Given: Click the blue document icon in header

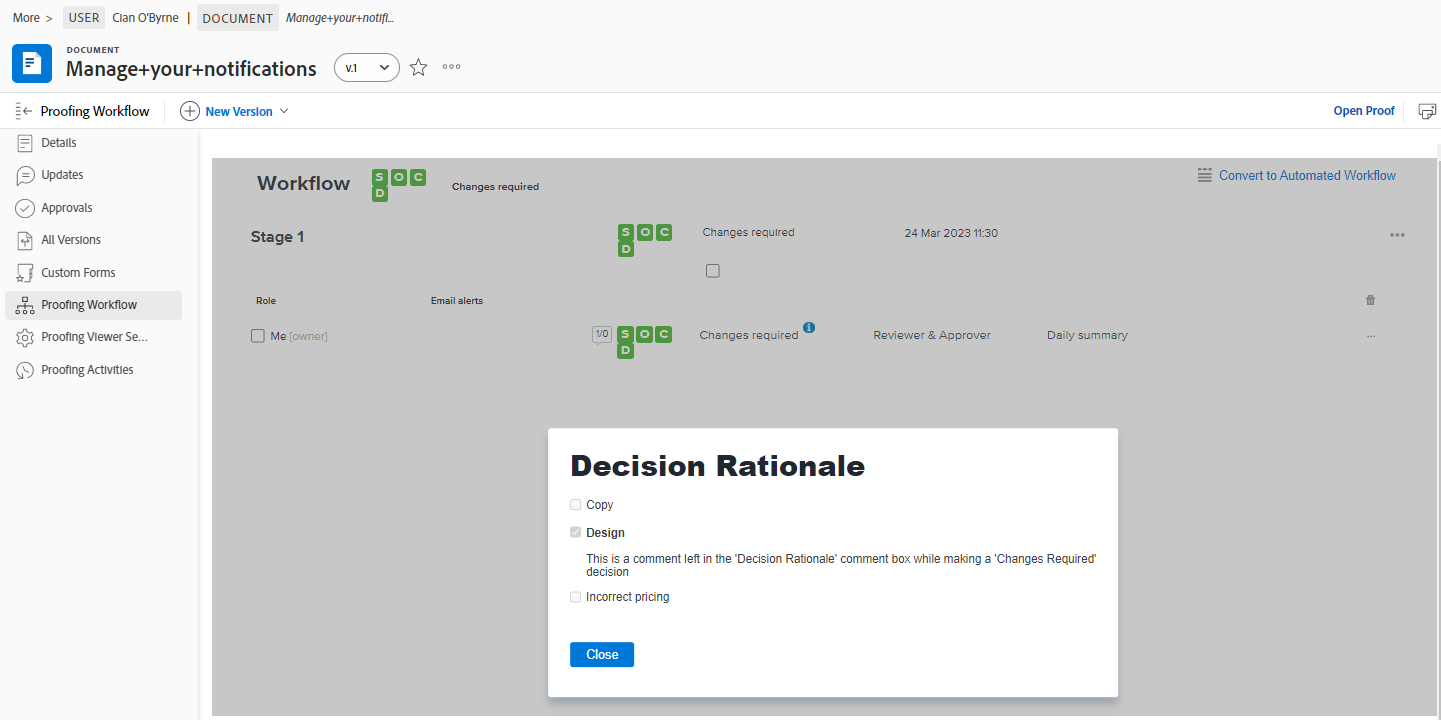Looking at the screenshot, I should point(32,64).
